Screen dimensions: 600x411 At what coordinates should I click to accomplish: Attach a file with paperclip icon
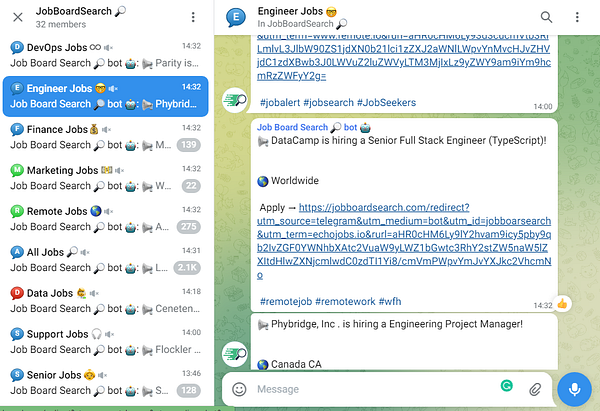[x=535, y=389]
